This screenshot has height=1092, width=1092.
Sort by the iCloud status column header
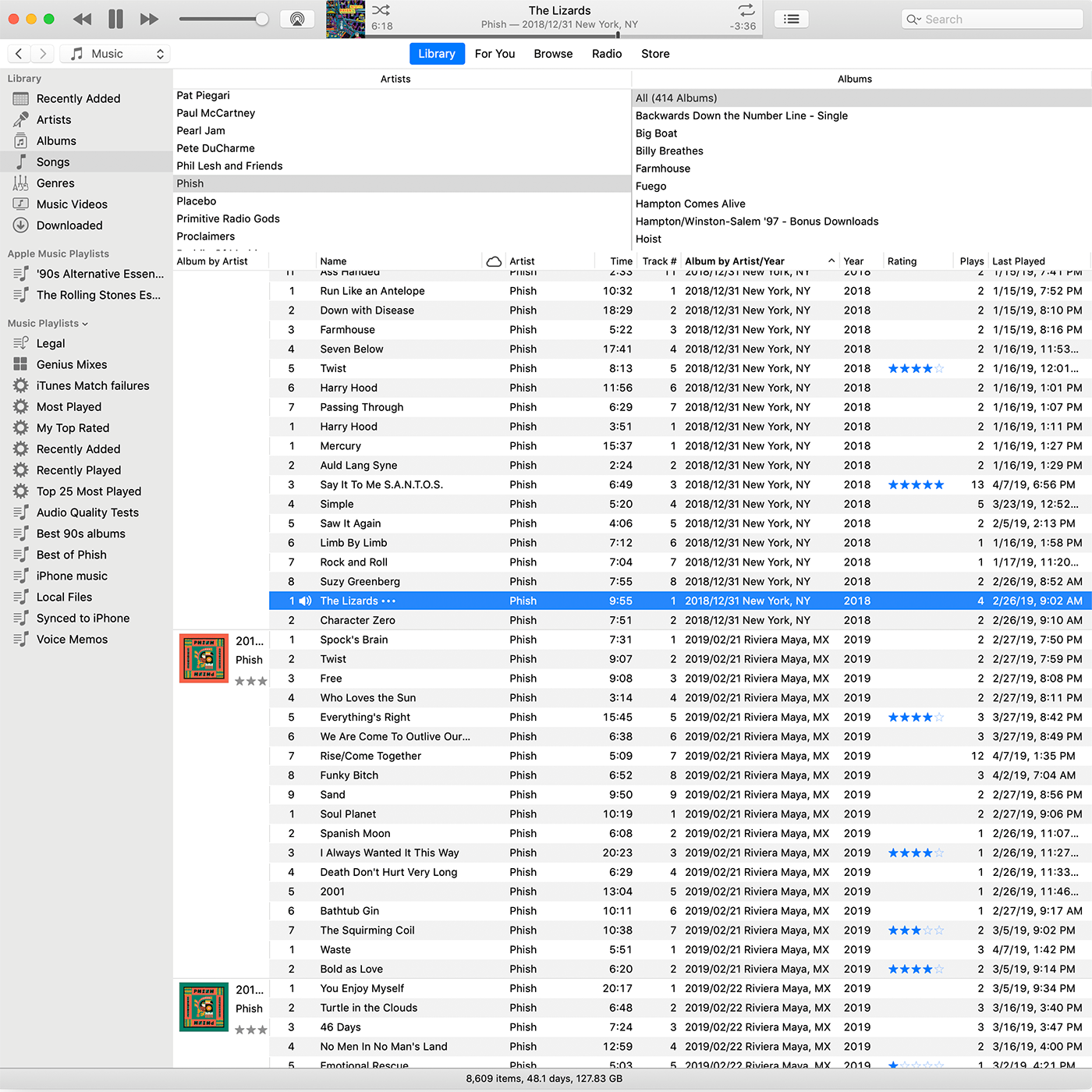(x=494, y=261)
